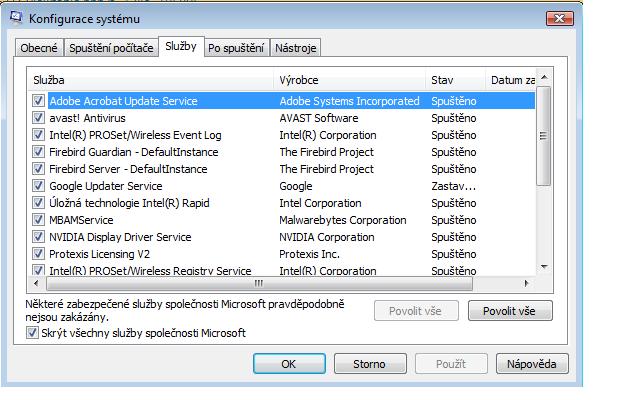Uncheck Úložná technologie Intel(R) Rapid checkbox

[x=38, y=203]
